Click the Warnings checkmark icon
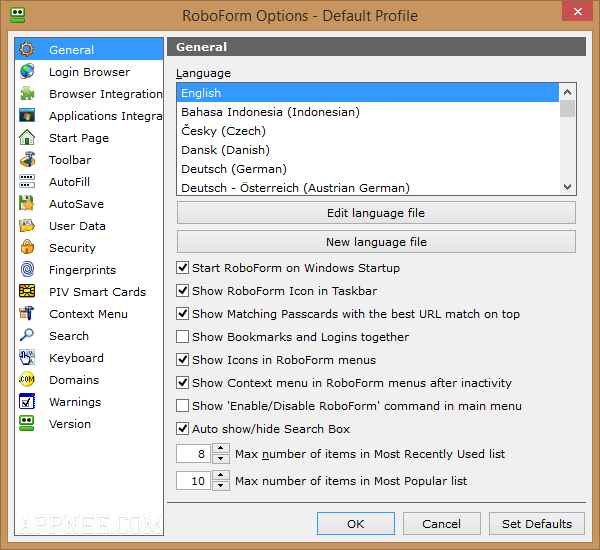This screenshot has height=550, width=600. pos(27,401)
